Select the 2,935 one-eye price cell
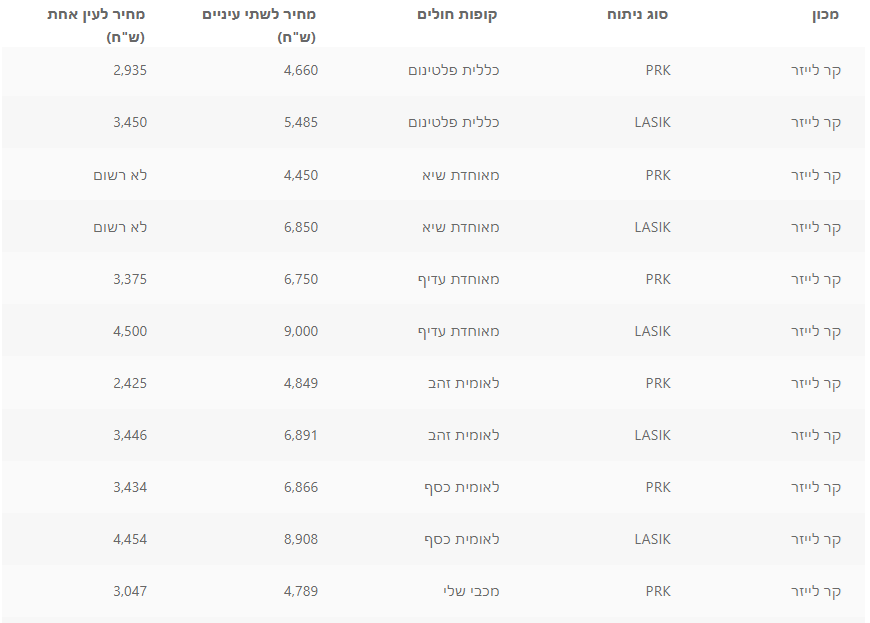The width and height of the screenshot is (870, 623). coord(130,70)
